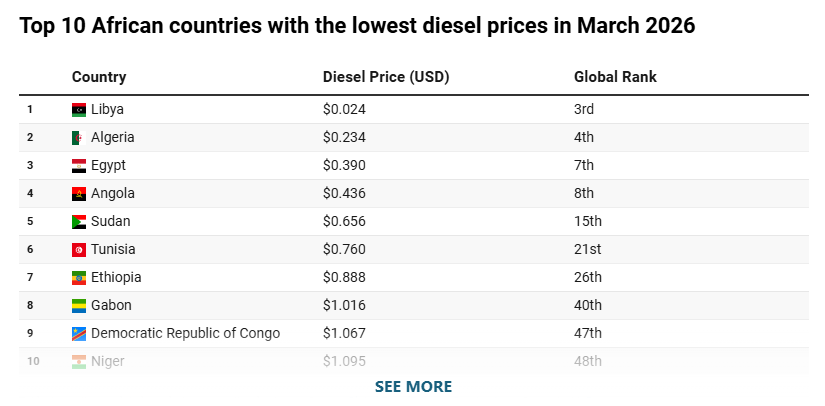The height and width of the screenshot is (406, 825).
Task: Click the Tunisia flag icon
Action: tap(79, 249)
